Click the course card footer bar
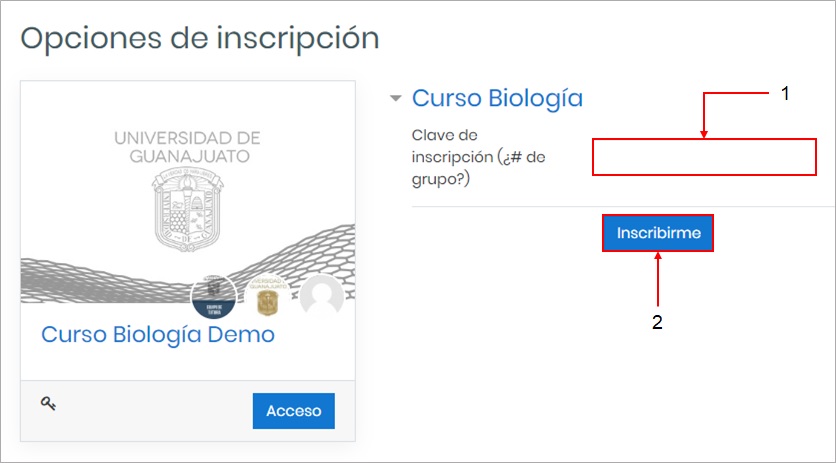Image resolution: width=836 pixels, height=463 pixels. tap(188, 411)
